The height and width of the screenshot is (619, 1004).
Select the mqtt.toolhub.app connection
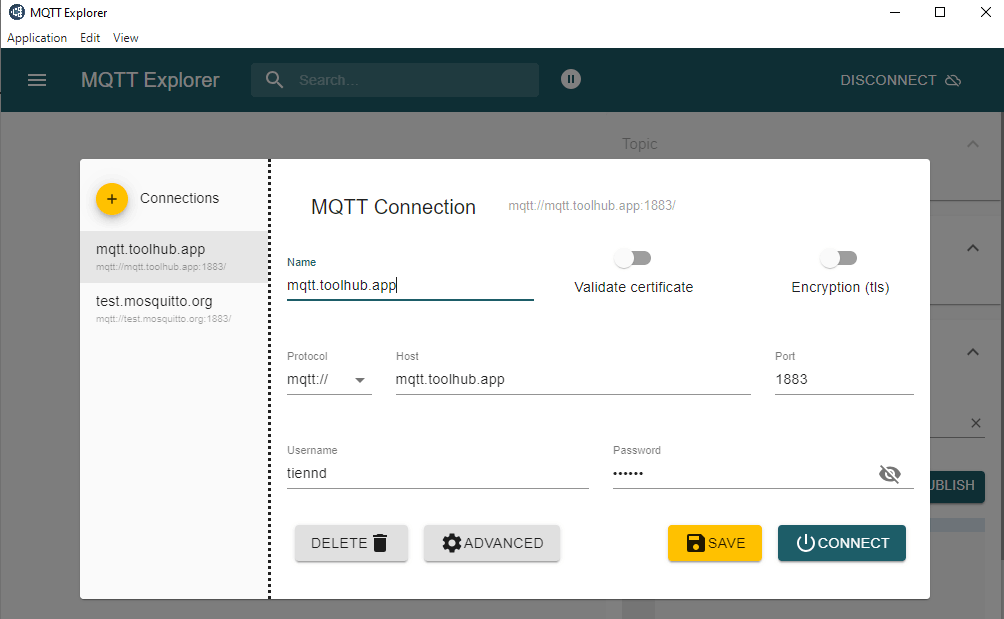174,256
